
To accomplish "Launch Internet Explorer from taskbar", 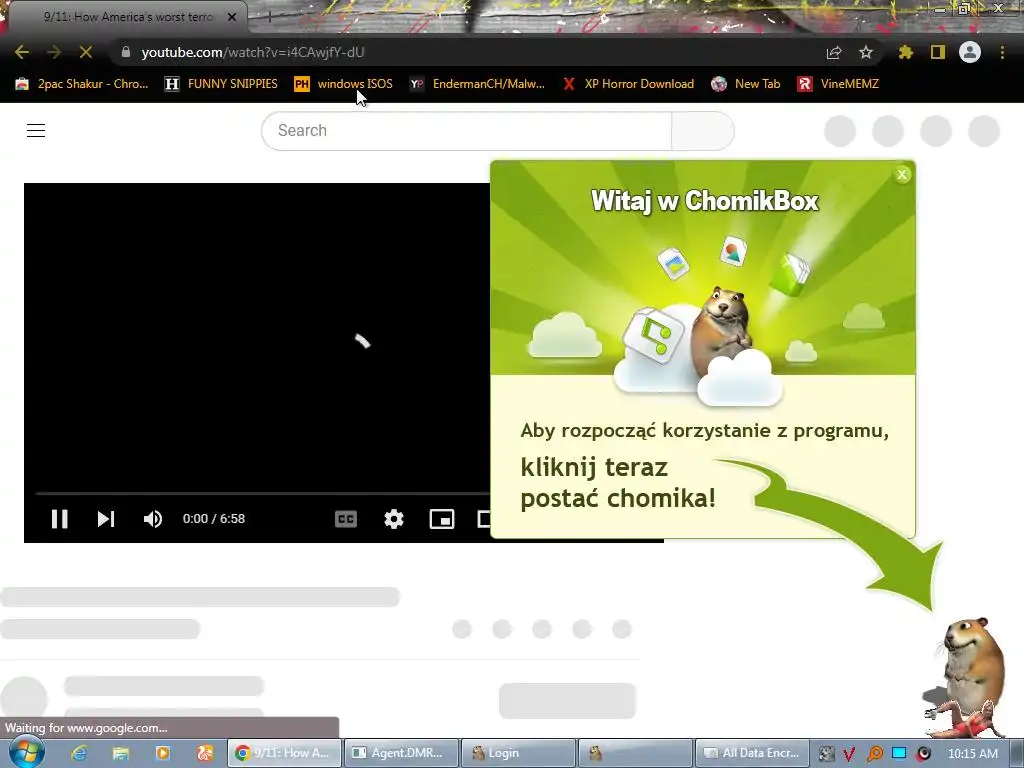I will (x=79, y=753).
